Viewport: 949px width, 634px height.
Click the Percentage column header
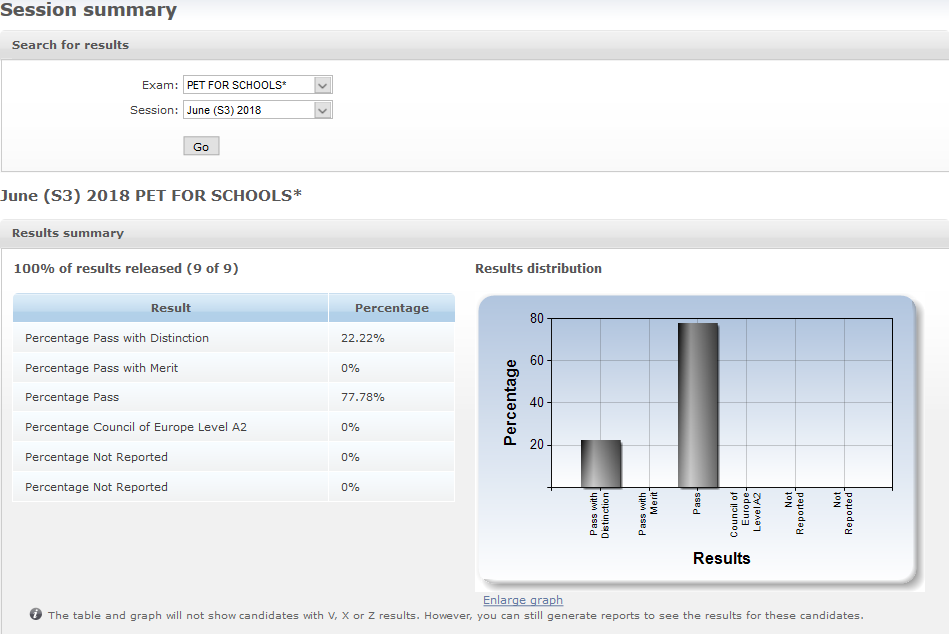click(392, 308)
